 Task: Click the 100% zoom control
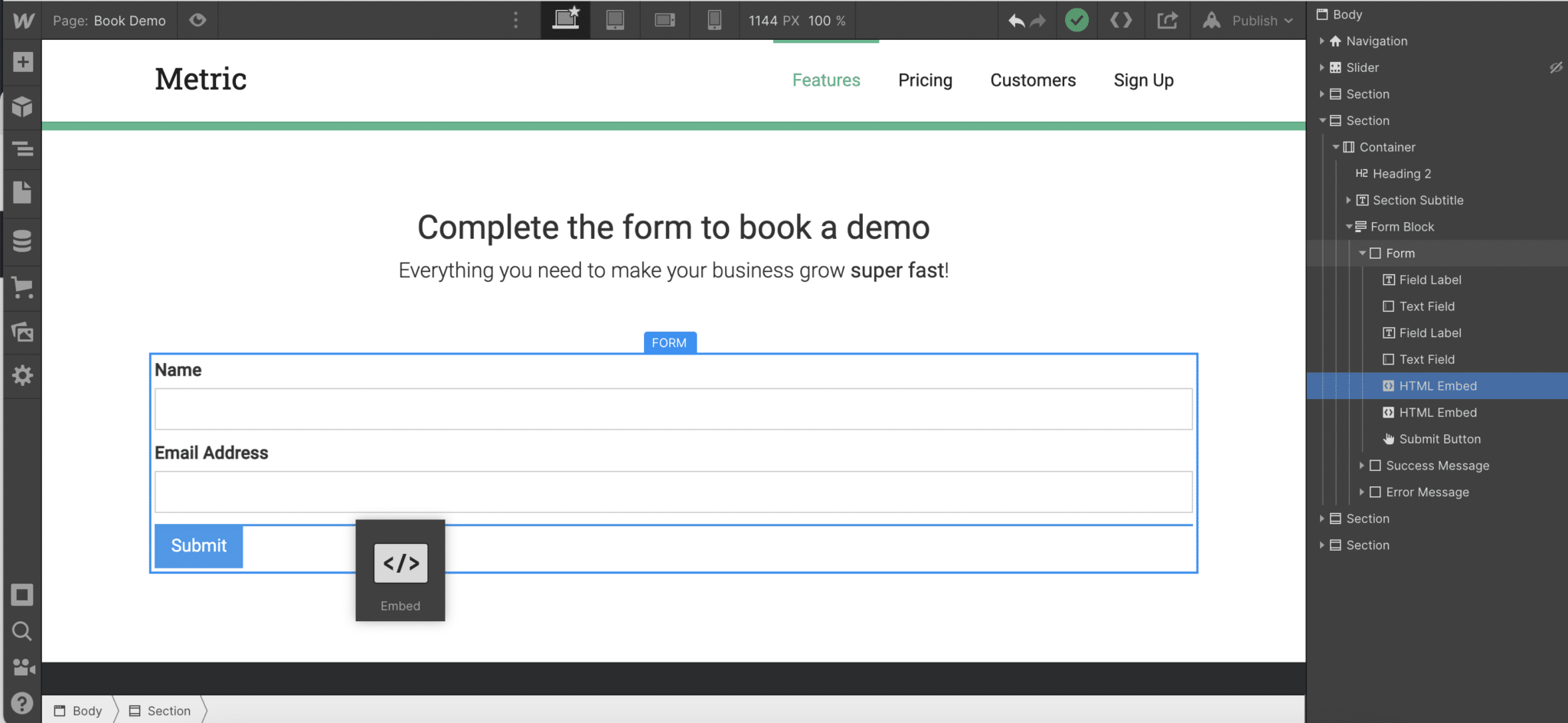click(825, 21)
